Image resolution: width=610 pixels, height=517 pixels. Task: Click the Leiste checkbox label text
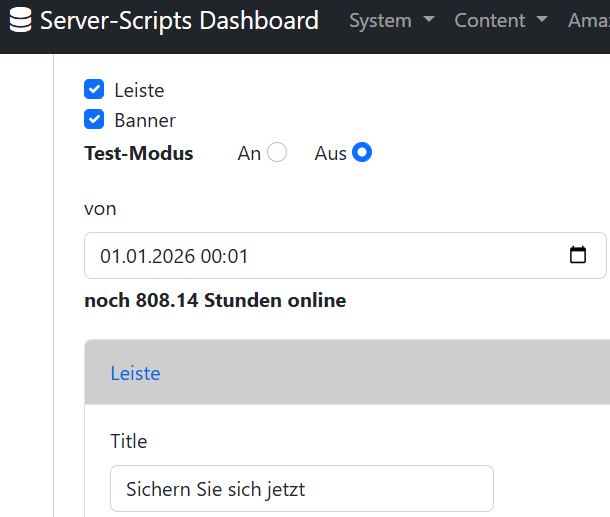[x=139, y=91]
